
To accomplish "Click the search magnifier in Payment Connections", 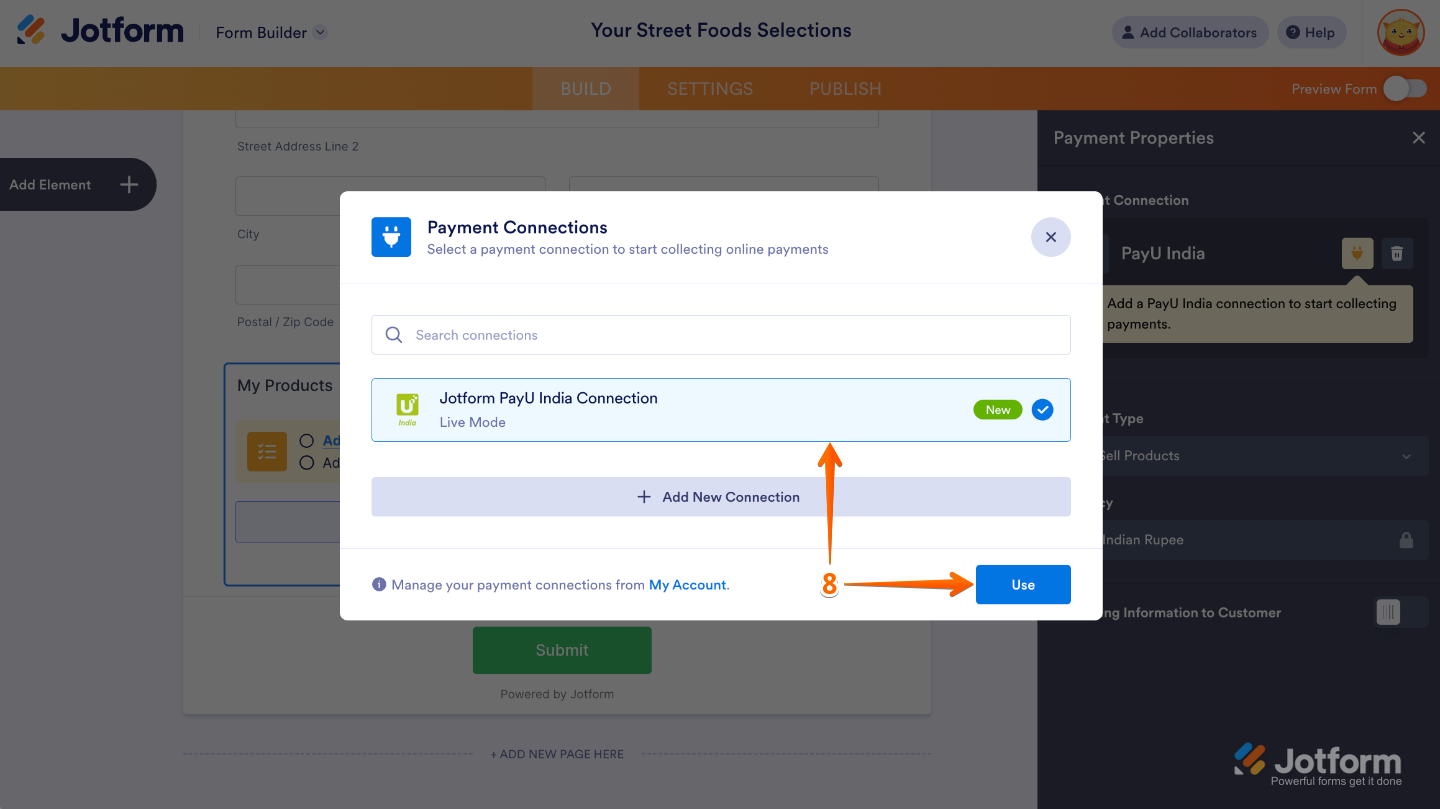I will point(393,334).
